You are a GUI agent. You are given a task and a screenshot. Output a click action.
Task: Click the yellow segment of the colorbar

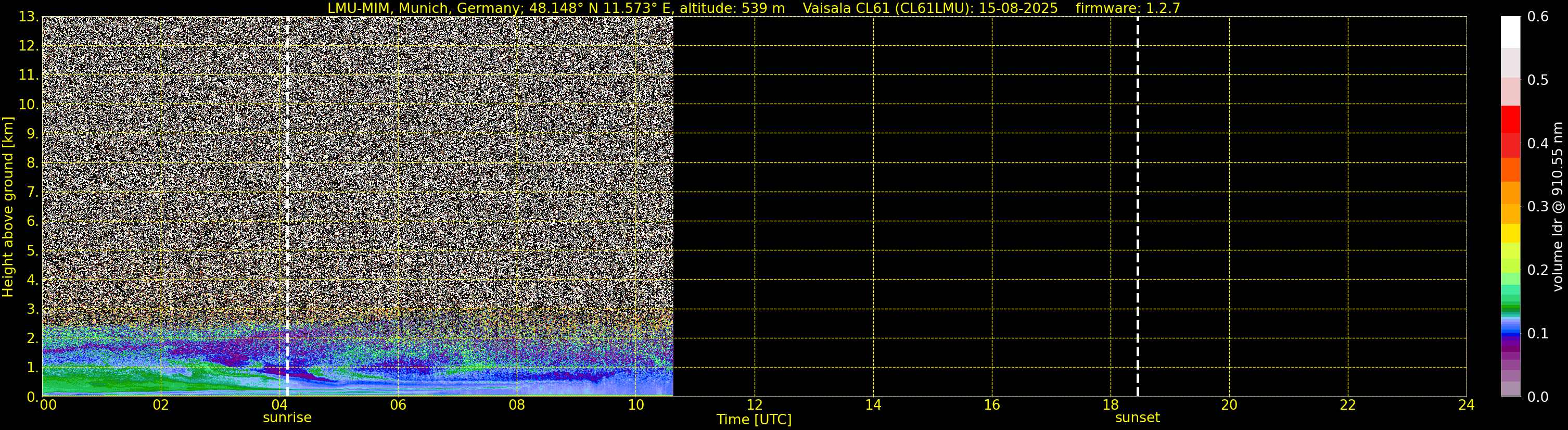pyautogui.click(x=1510, y=233)
